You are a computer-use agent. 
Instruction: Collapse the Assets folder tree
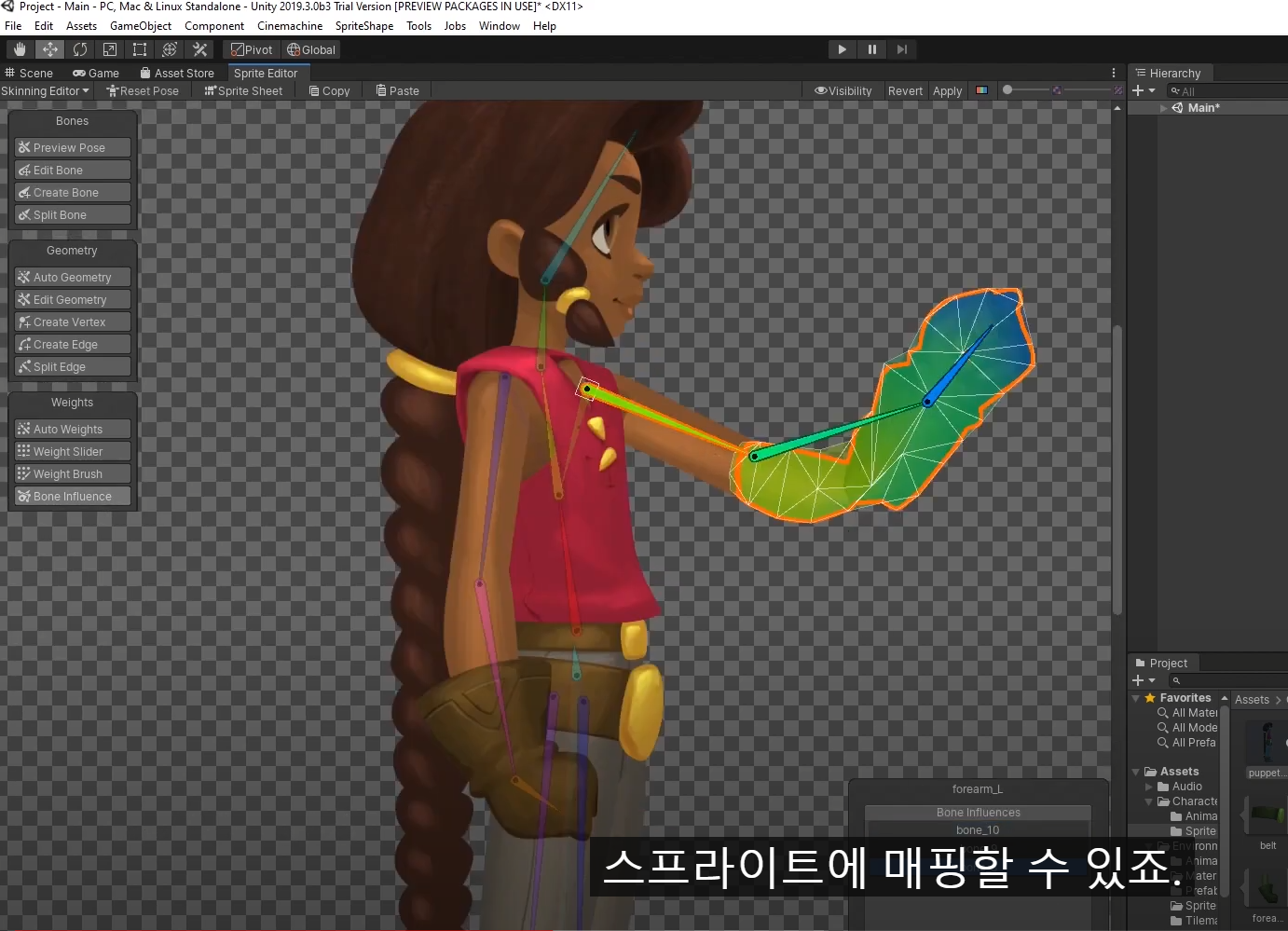click(1136, 771)
